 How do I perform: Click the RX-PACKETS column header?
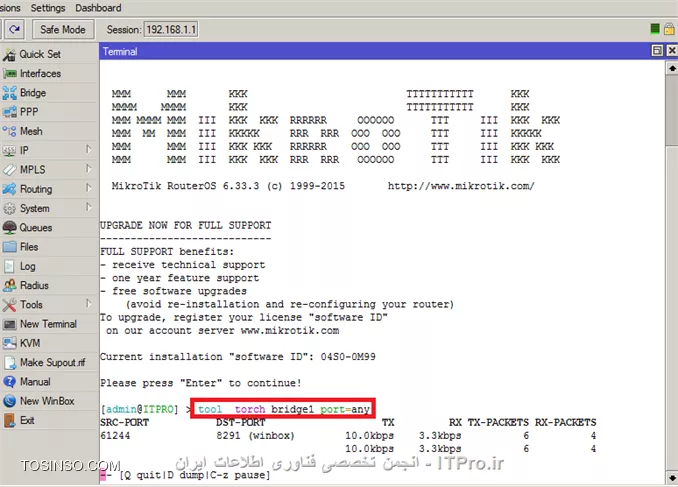click(x=566, y=423)
